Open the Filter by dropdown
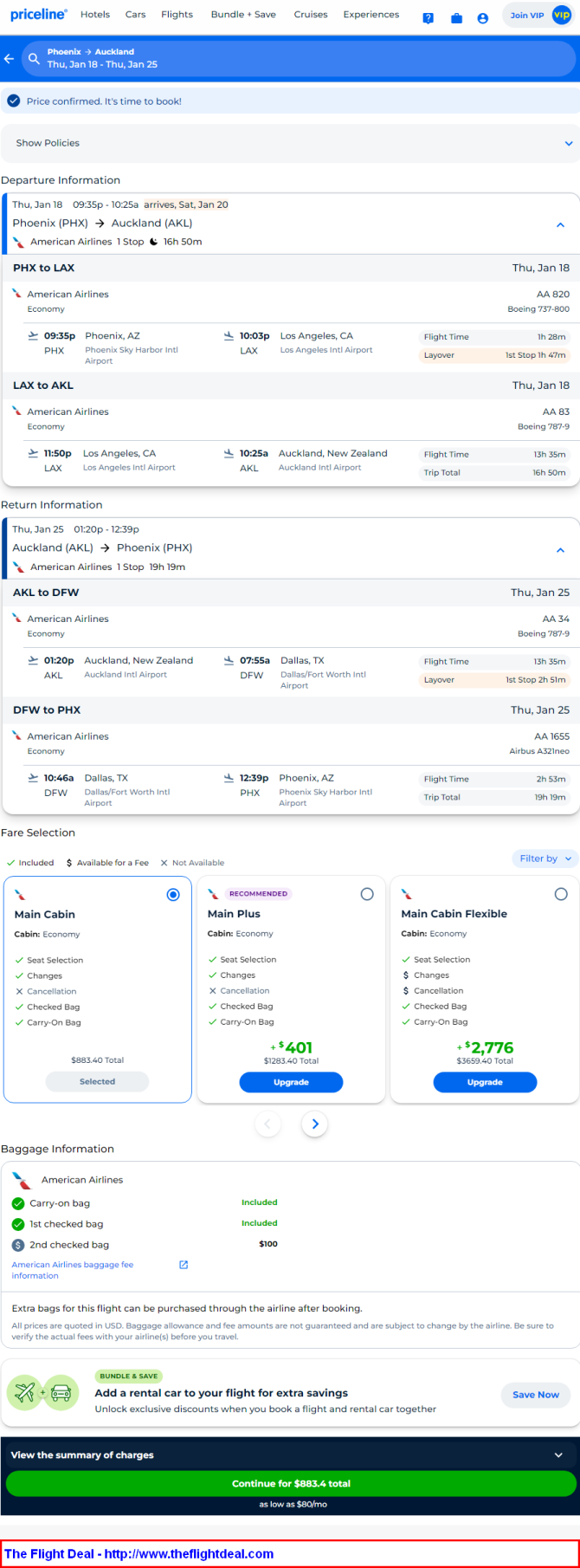 point(545,859)
